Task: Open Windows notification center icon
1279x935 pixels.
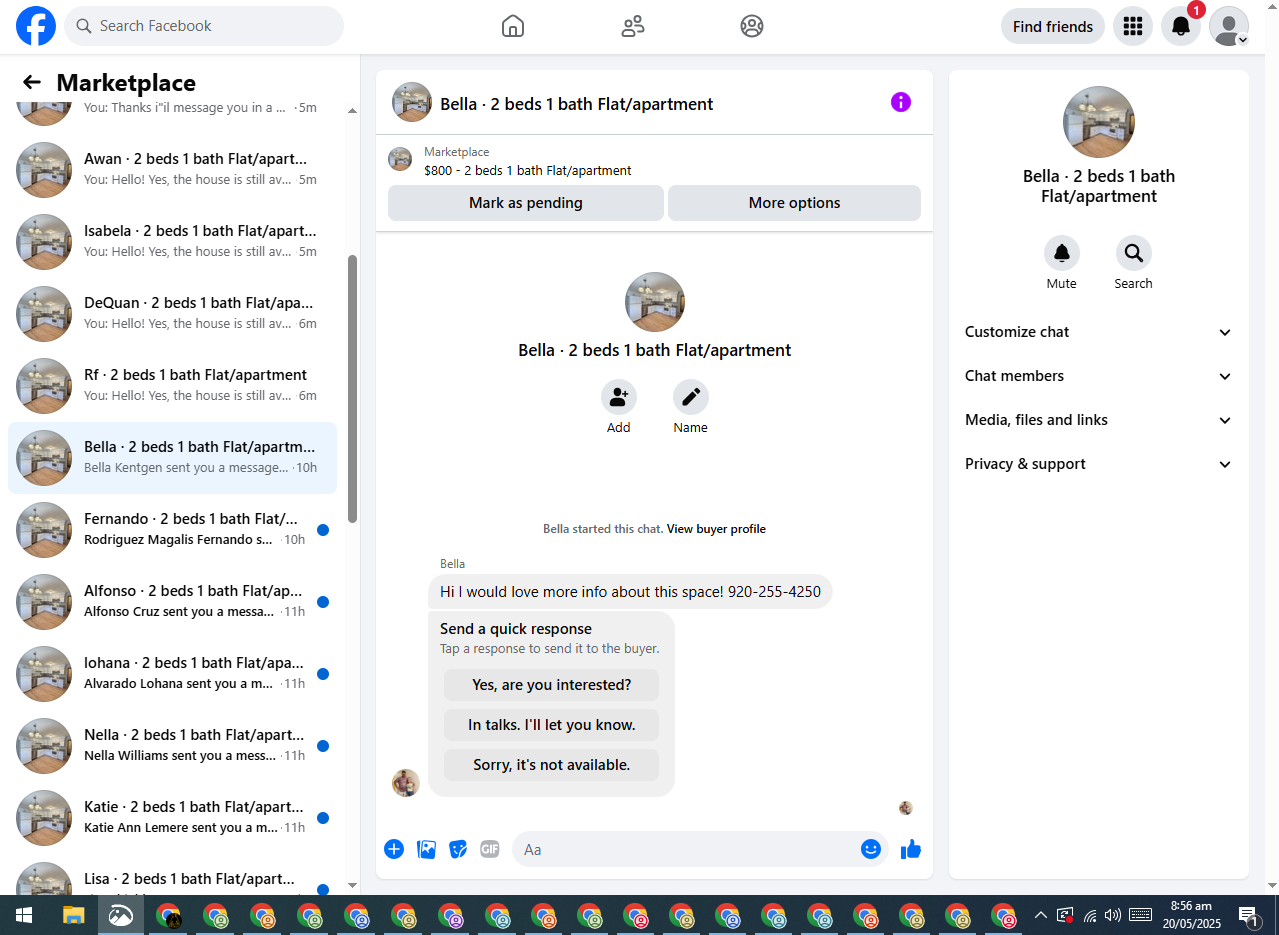Action: [x=1249, y=915]
